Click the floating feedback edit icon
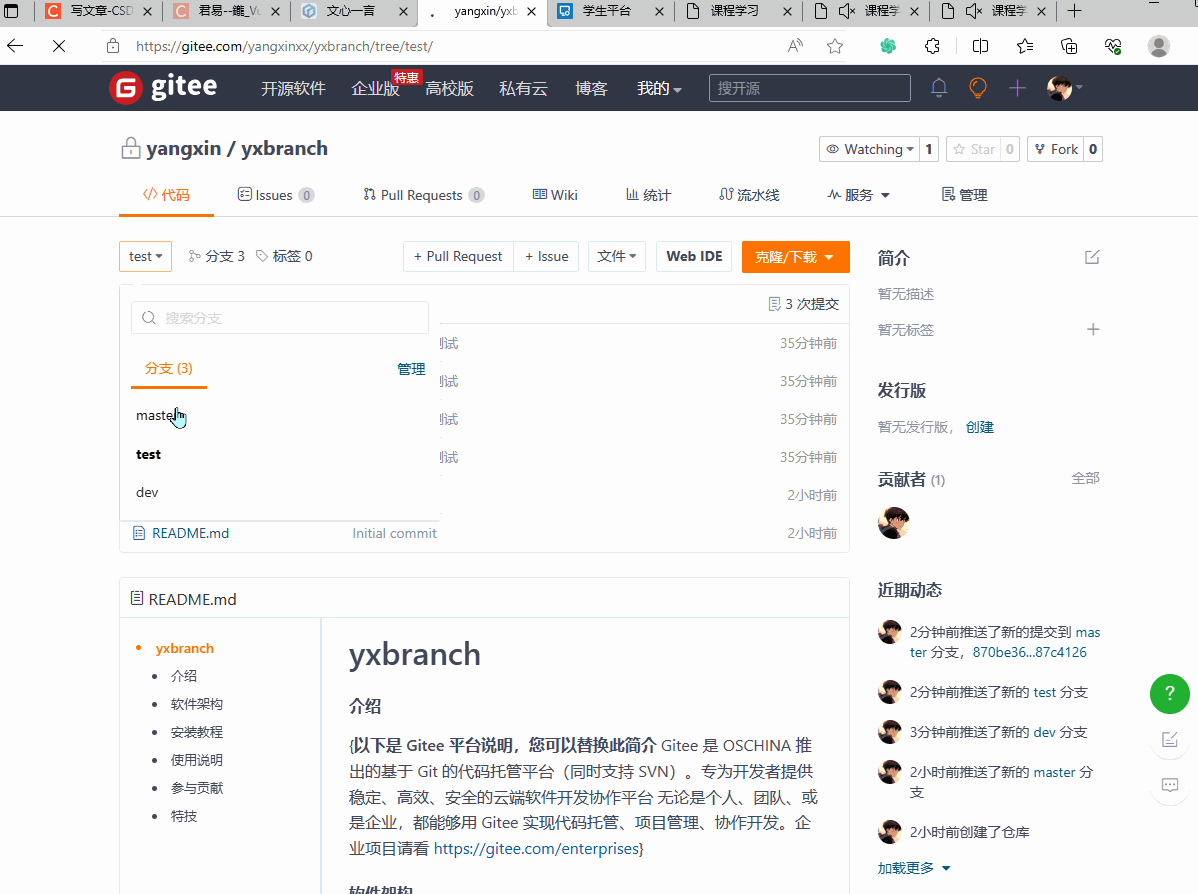This screenshot has width=1198, height=894. [x=1170, y=740]
